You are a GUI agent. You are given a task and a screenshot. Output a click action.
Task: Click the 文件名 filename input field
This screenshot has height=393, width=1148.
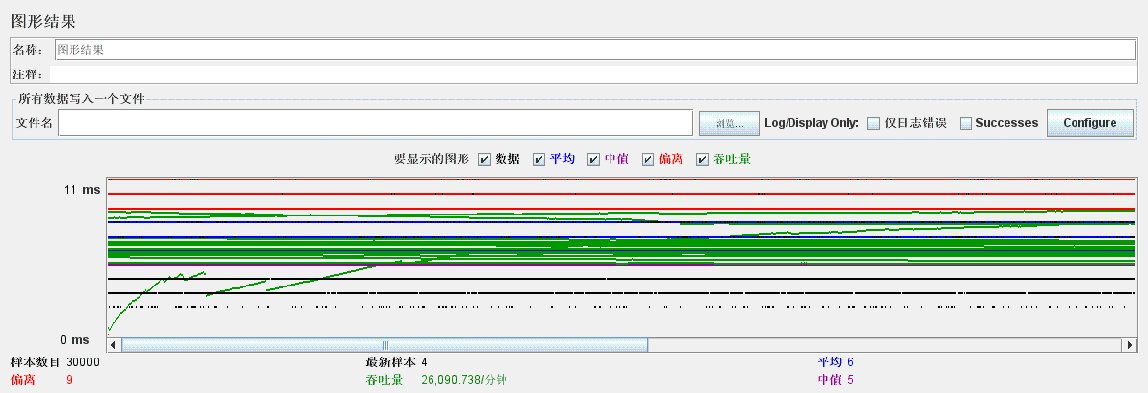coord(376,123)
